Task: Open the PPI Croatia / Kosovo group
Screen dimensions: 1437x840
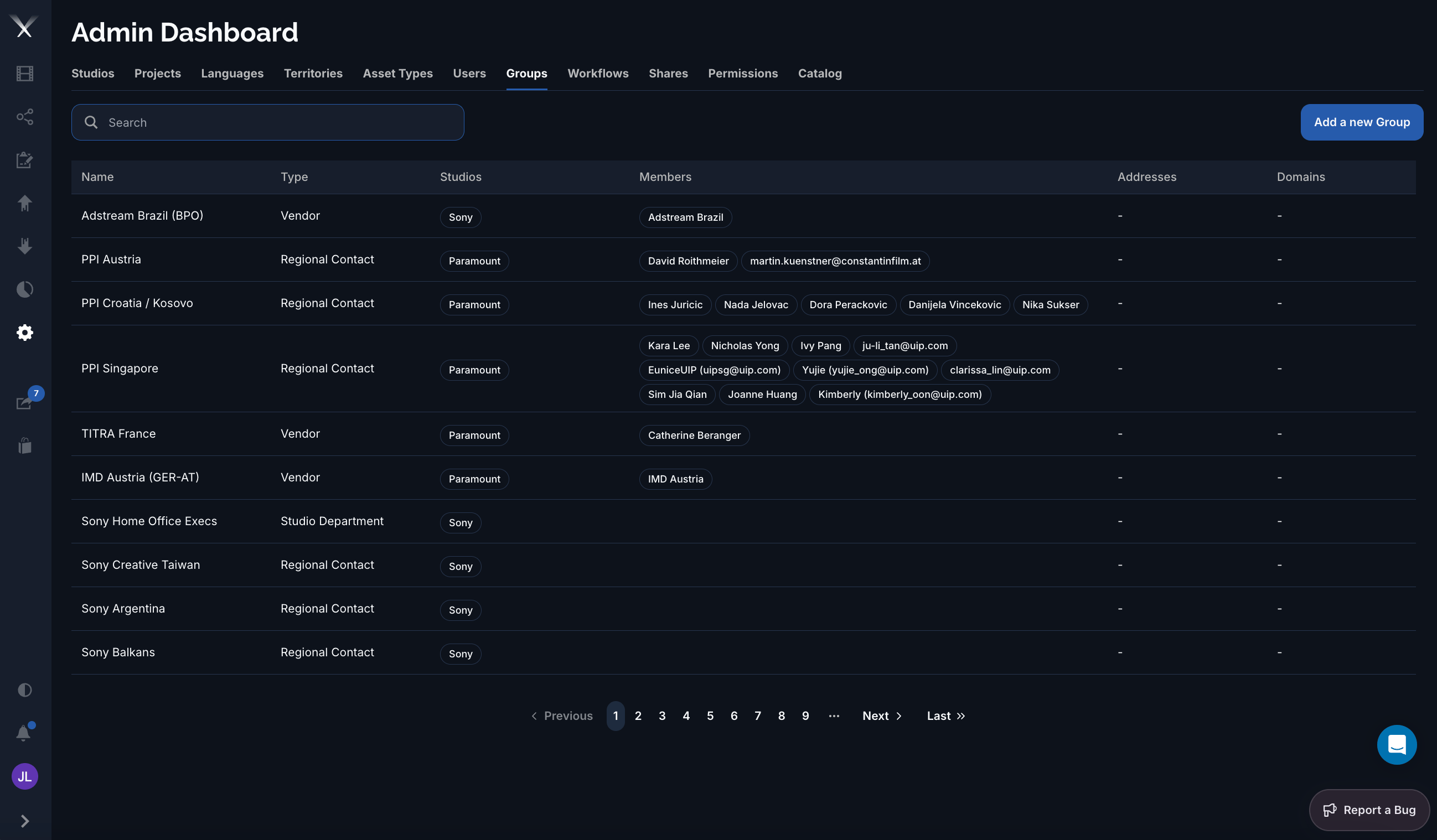Action: [x=137, y=303]
